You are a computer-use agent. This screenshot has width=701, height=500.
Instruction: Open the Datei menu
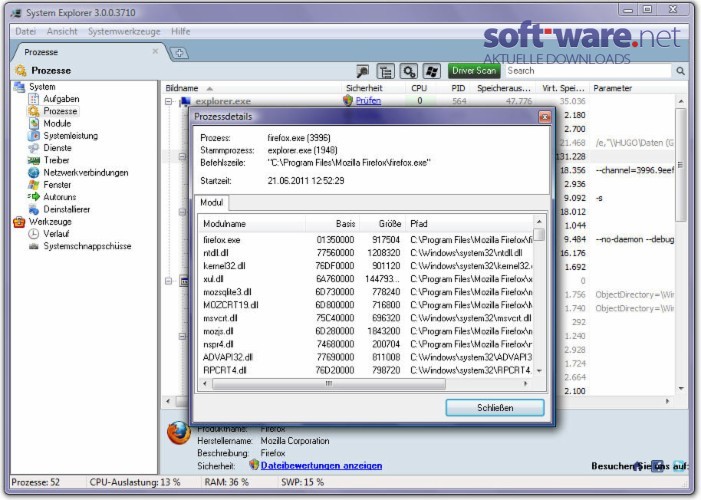[x=25, y=31]
